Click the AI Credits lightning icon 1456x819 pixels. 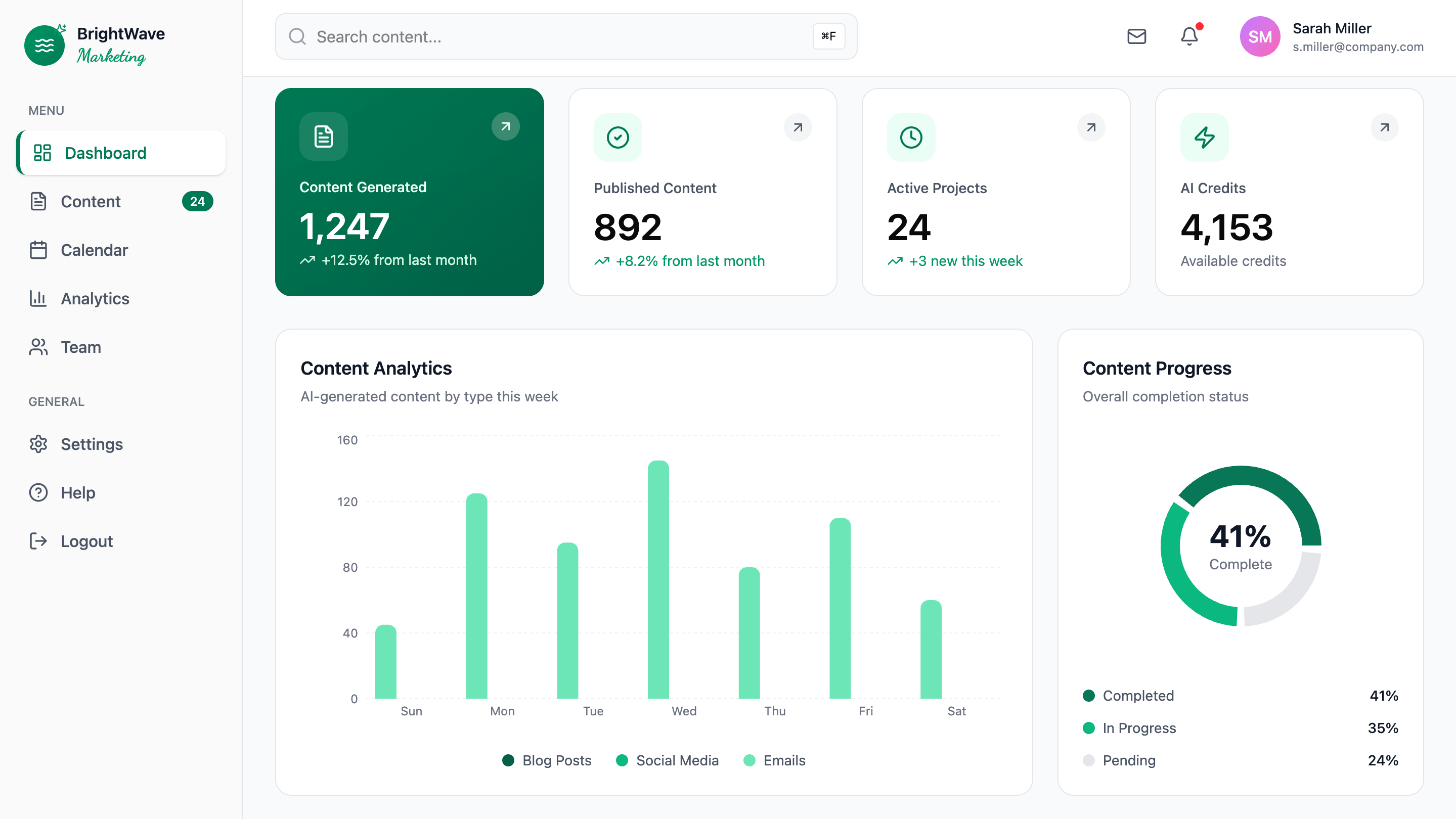pyautogui.click(x=1204, y=137)
